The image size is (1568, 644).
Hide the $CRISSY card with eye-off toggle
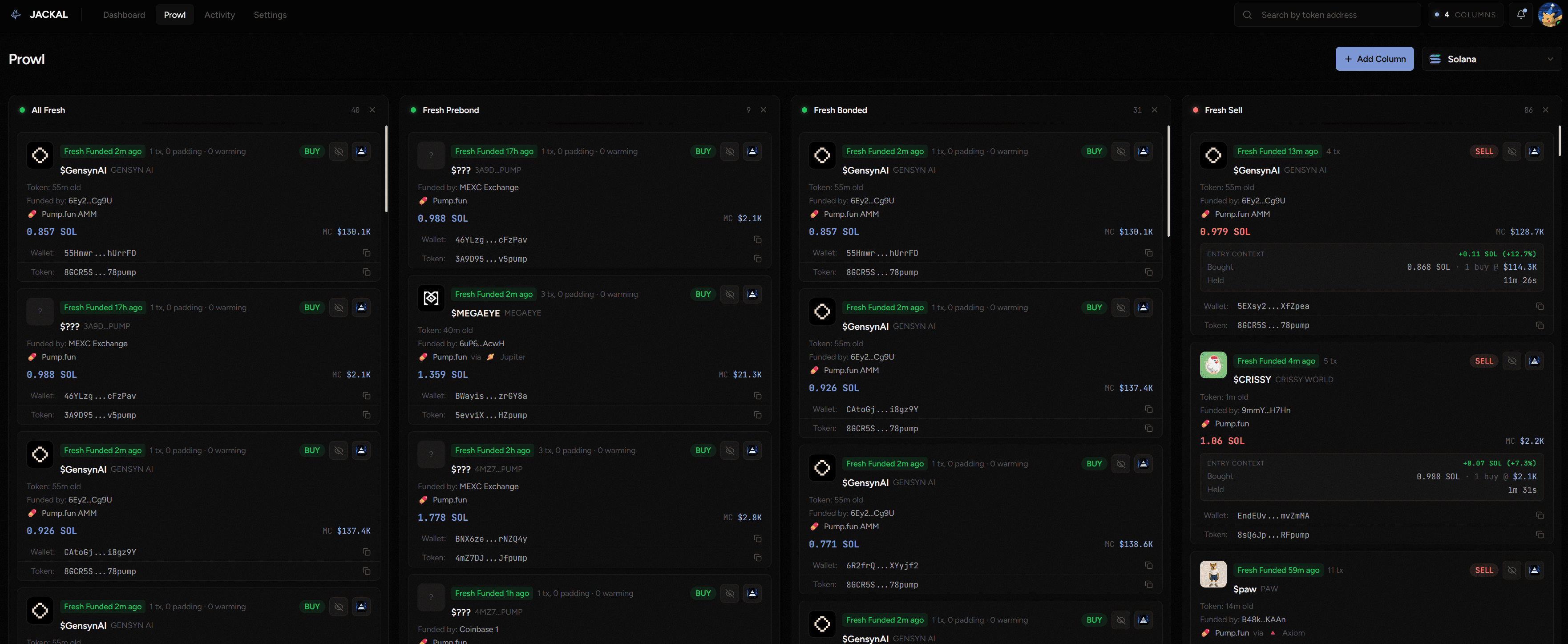pyautogui.click(x=1512, y=361)
